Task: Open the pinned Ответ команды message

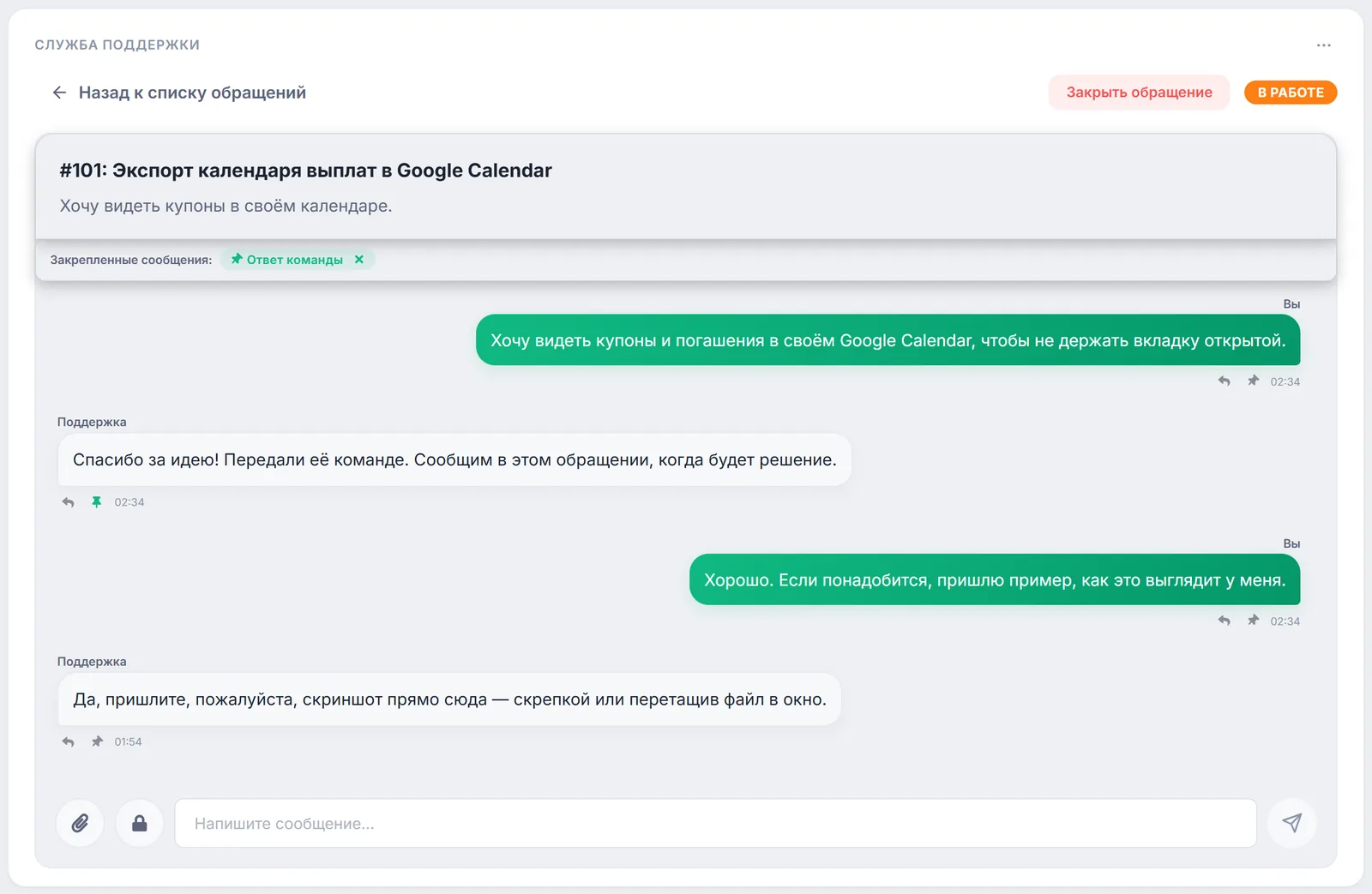Action: coord(286,260)
